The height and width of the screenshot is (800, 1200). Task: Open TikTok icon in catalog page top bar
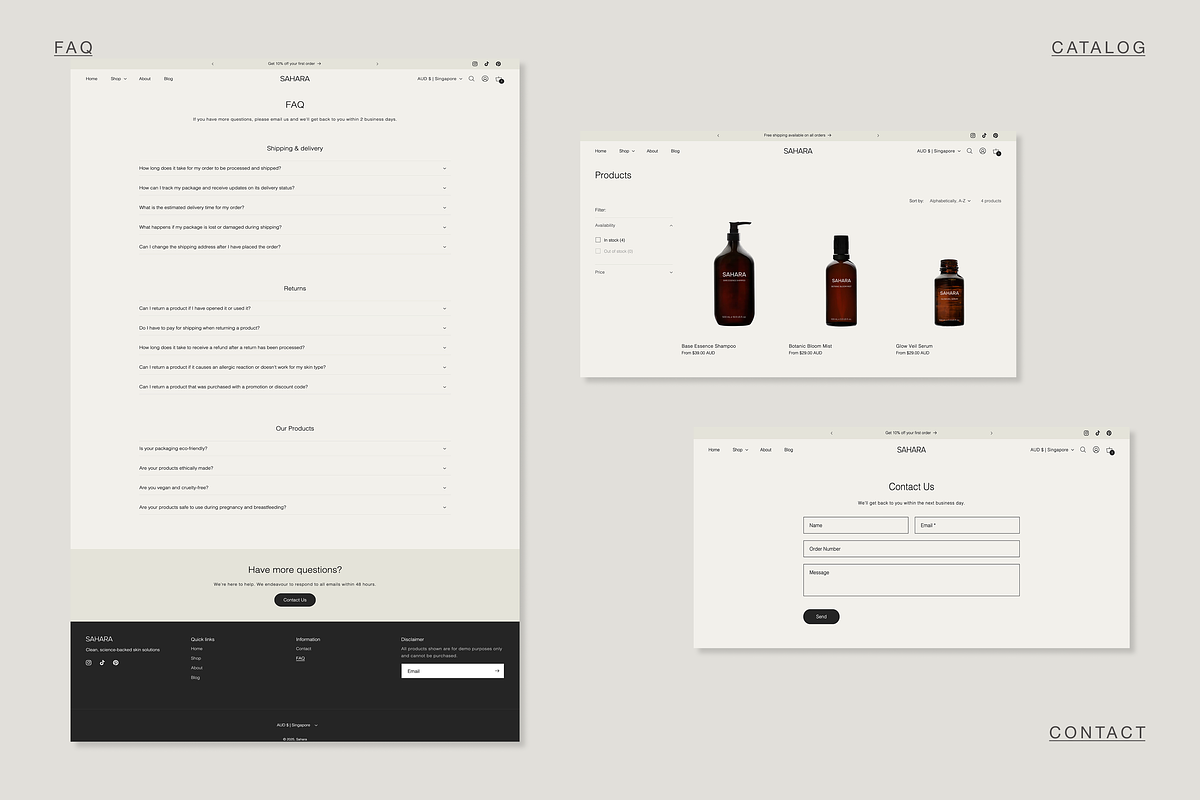pyautogui.click(x=984, y=135)
